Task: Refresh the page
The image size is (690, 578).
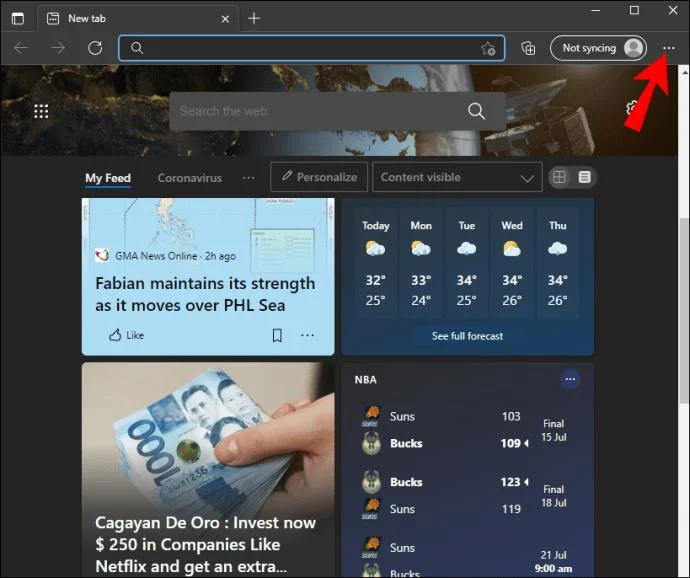Action: [x=95, y=48]
